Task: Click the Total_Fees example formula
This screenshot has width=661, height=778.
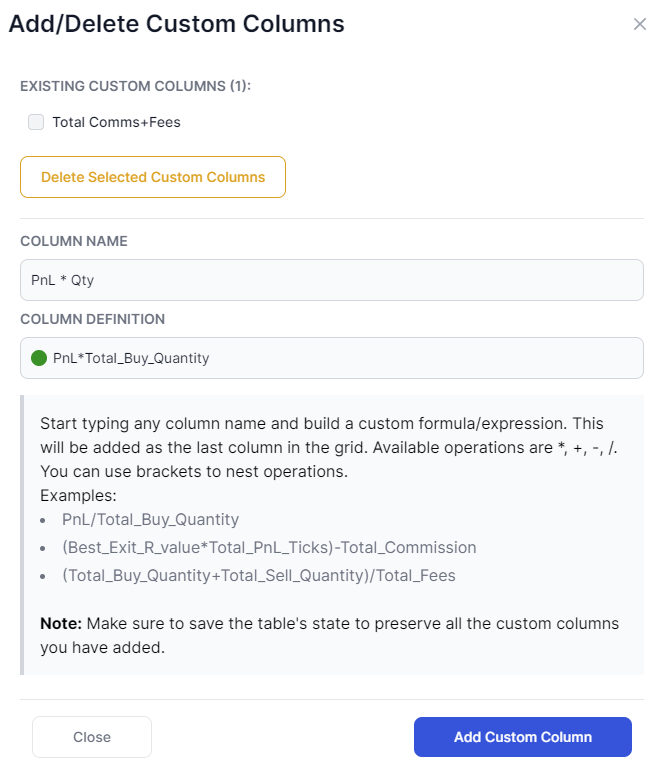Action: click(x=259, y=576)
